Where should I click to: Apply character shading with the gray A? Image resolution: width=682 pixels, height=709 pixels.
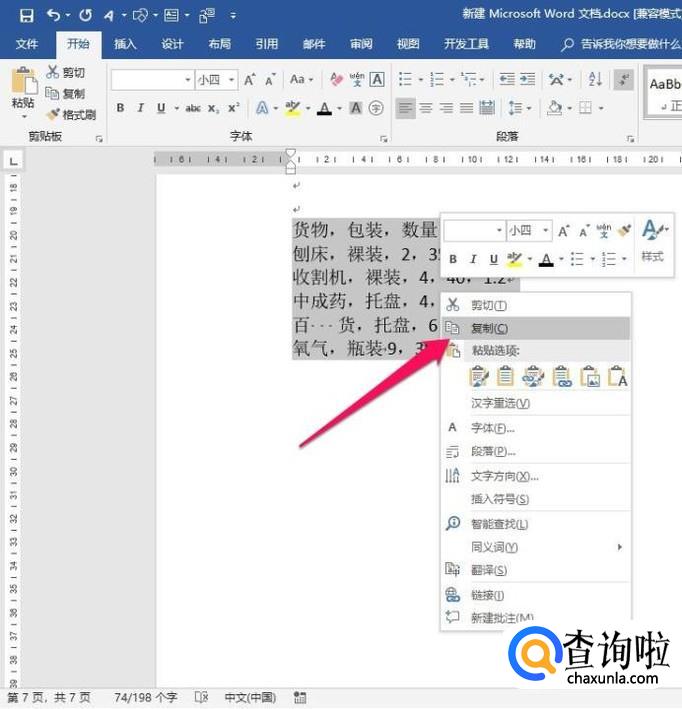click(356, 108)
